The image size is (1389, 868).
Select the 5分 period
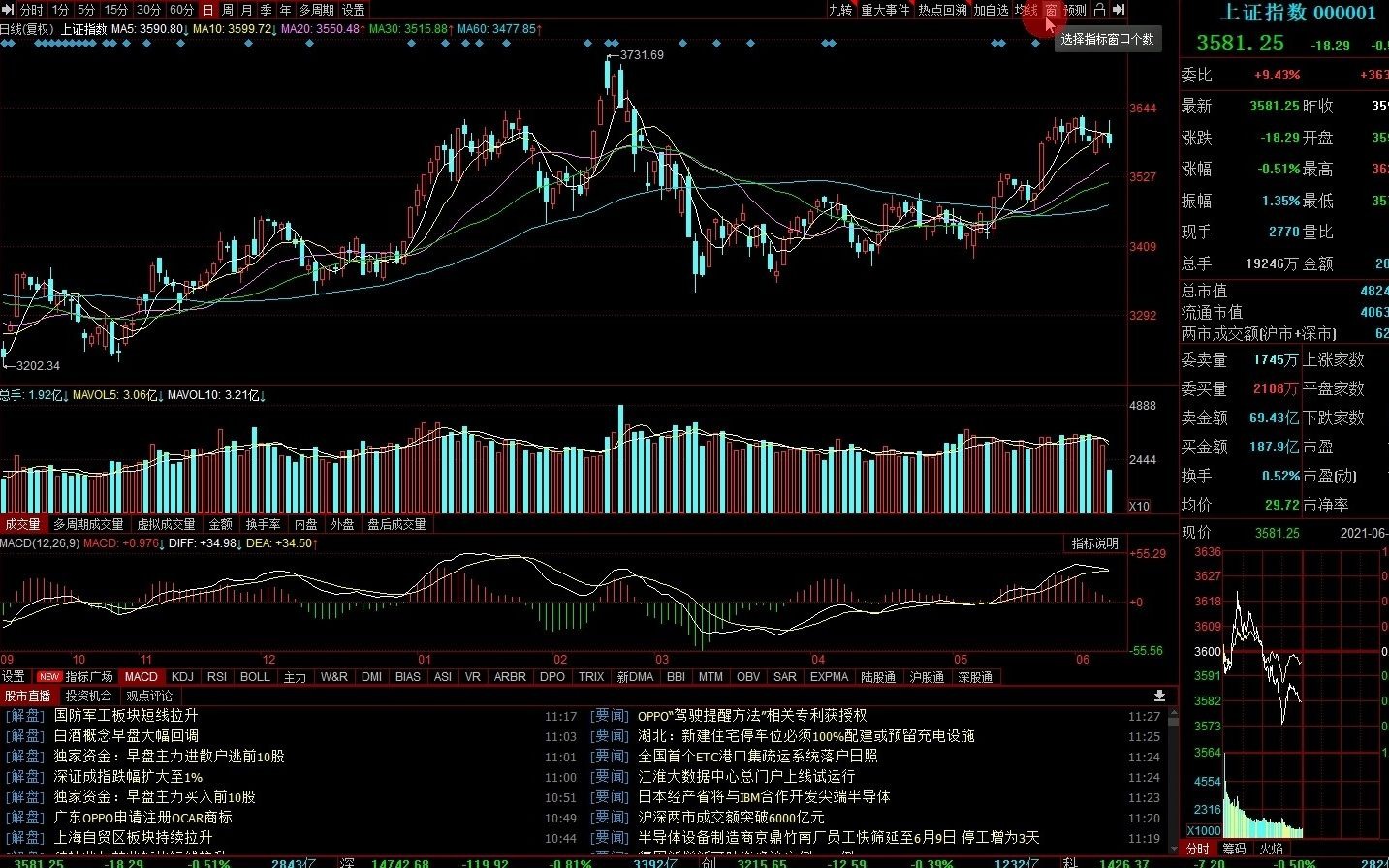pyautogui.click(x=86, y=10)
